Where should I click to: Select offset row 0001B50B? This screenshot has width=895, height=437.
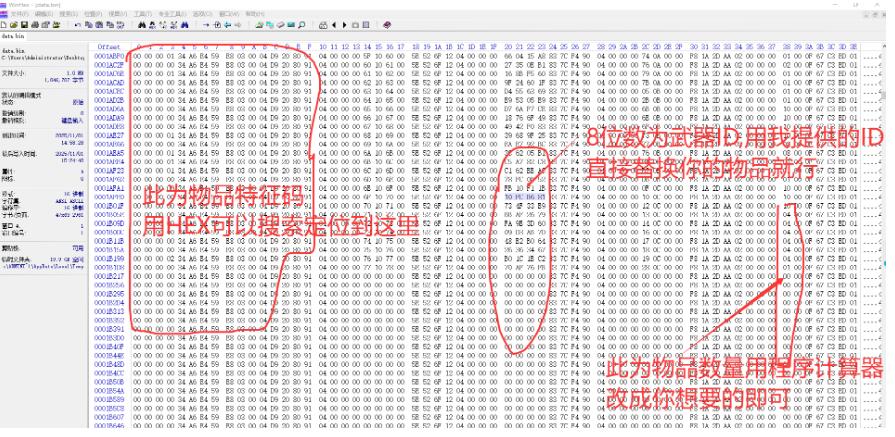pyautogui.click(x=108, y=382)
